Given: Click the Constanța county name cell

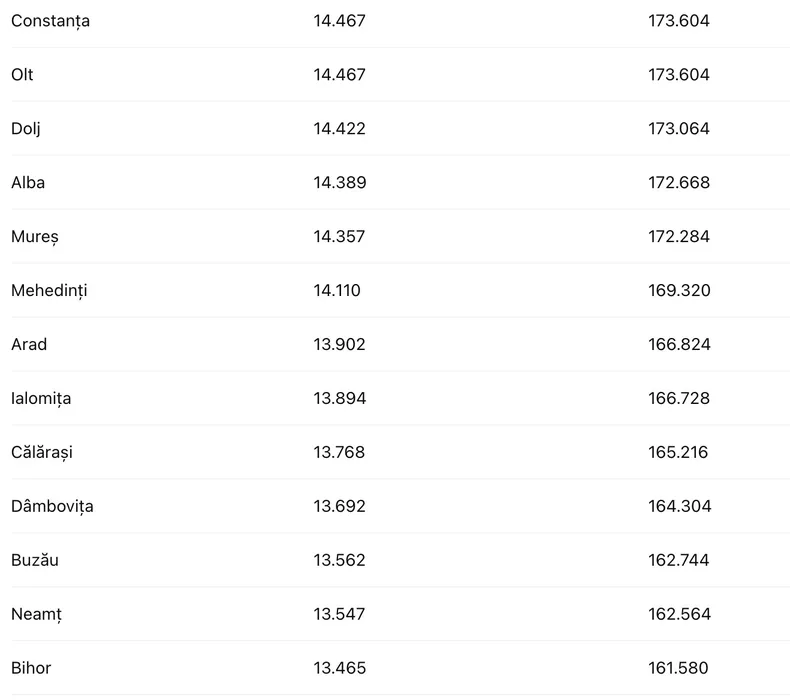Looking at the screenshot, I should [50, 20].
